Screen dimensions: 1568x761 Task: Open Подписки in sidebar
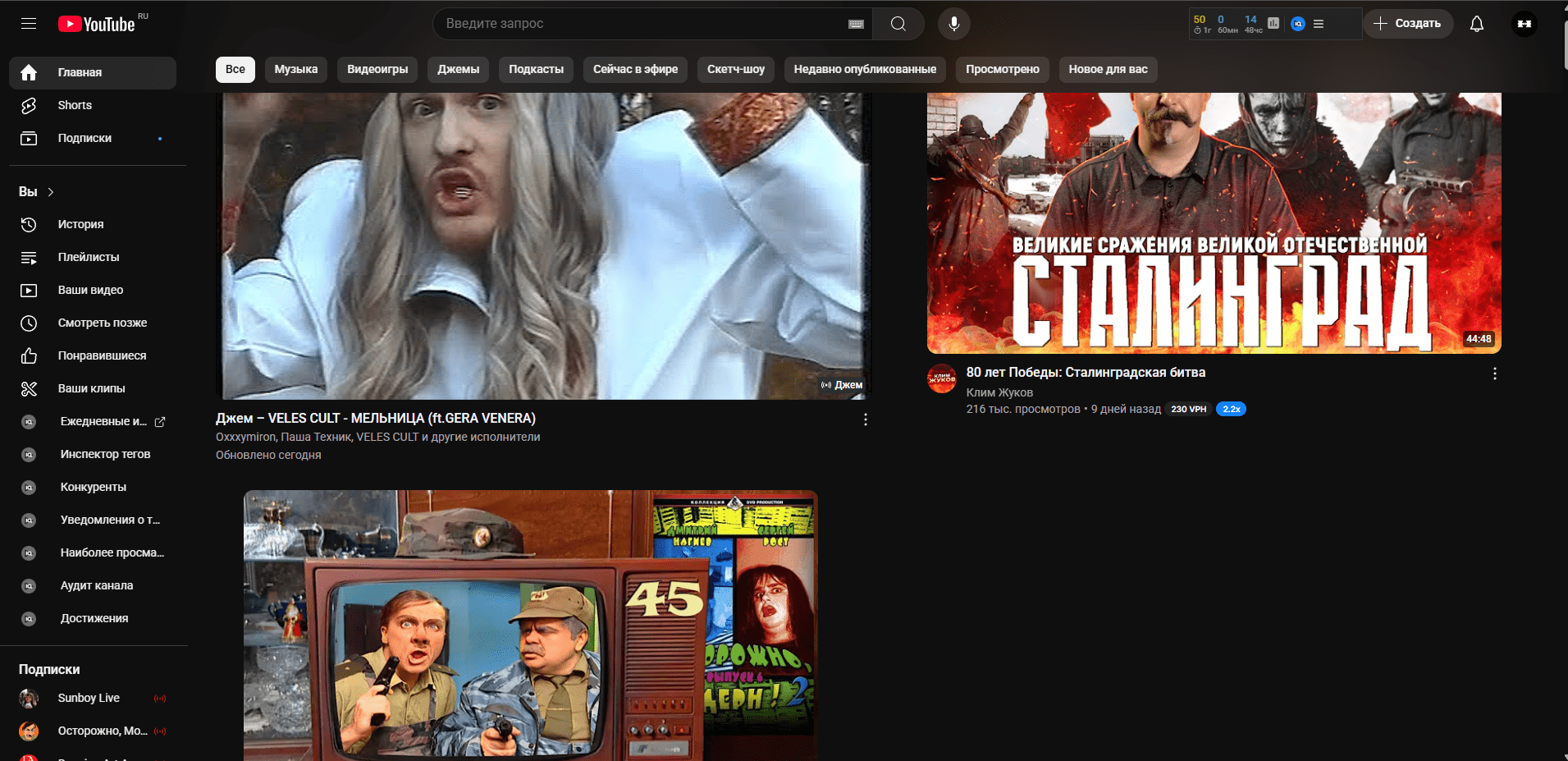[x=93, y=138]
